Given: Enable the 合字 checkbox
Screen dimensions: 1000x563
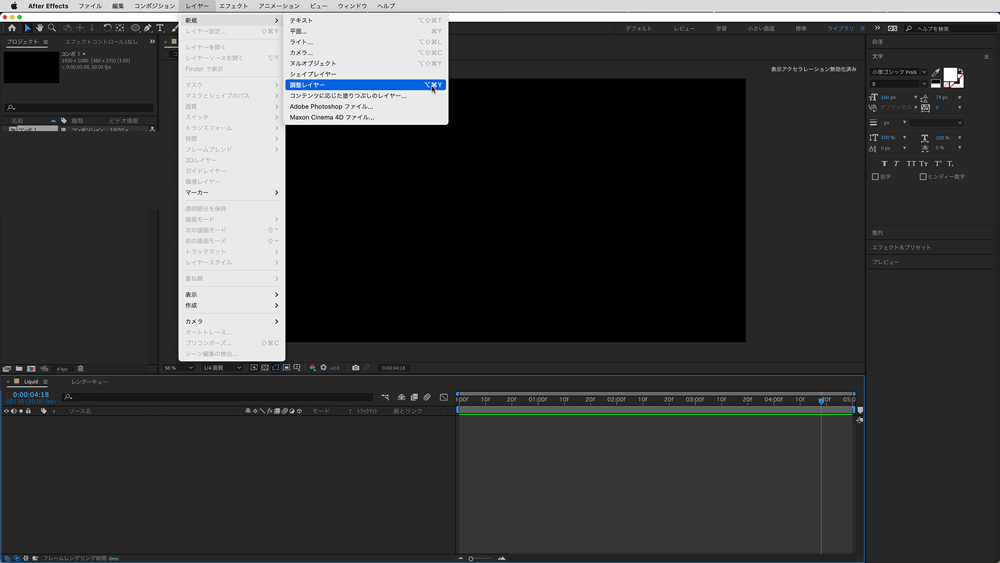Looking at the screenshot, I should tap(876, 177).
